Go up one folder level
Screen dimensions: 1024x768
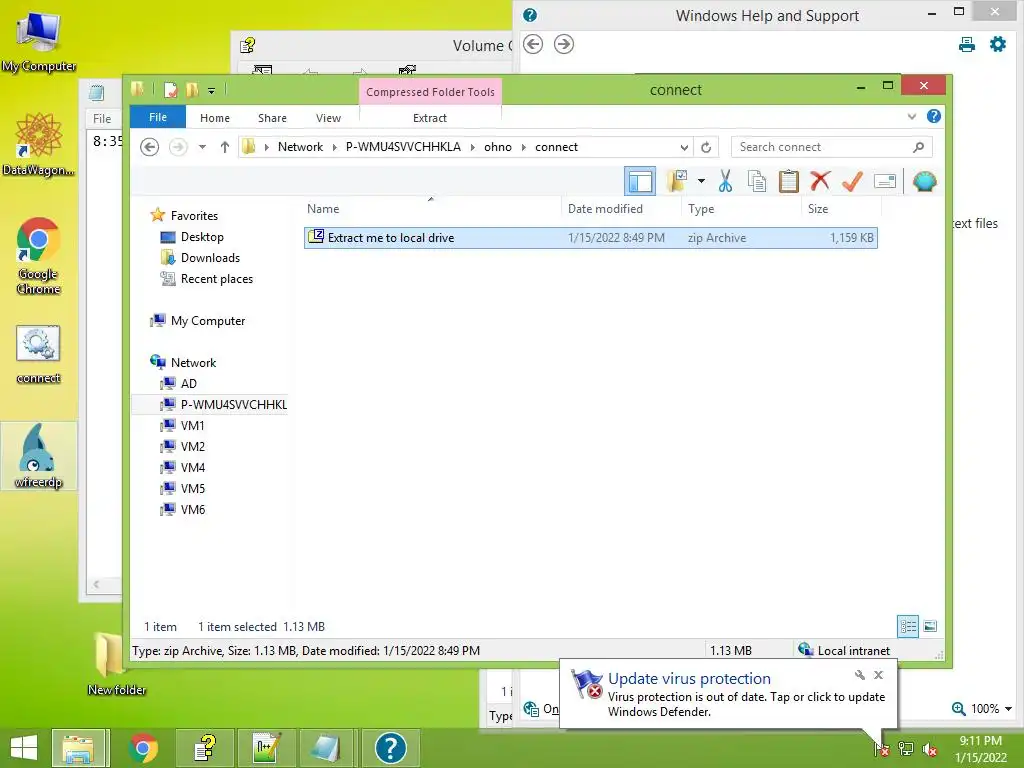tap(225, 147)
